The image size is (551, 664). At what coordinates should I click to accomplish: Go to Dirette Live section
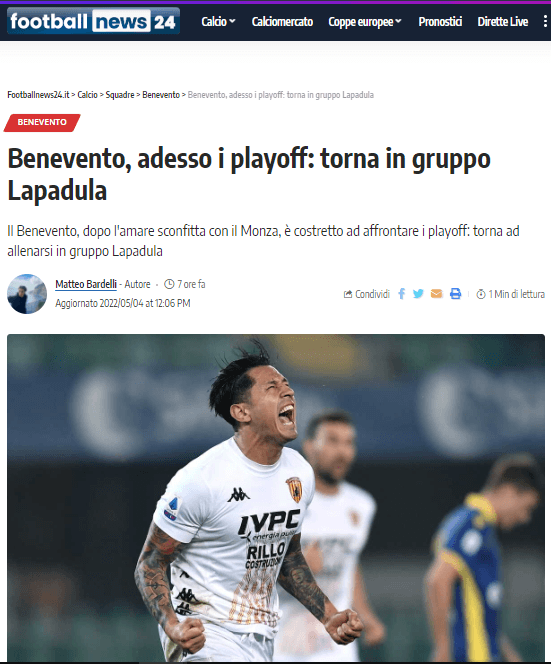[x=503, y=22]
